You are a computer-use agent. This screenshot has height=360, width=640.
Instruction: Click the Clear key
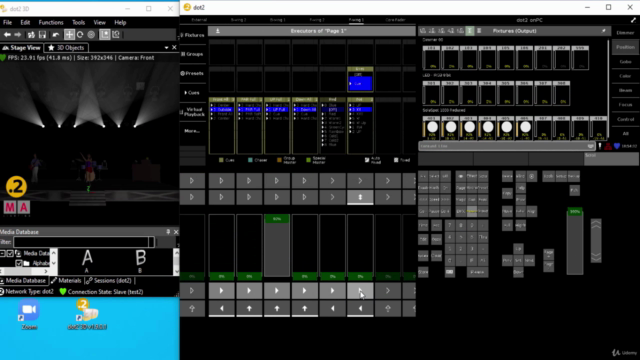[436, 256]
